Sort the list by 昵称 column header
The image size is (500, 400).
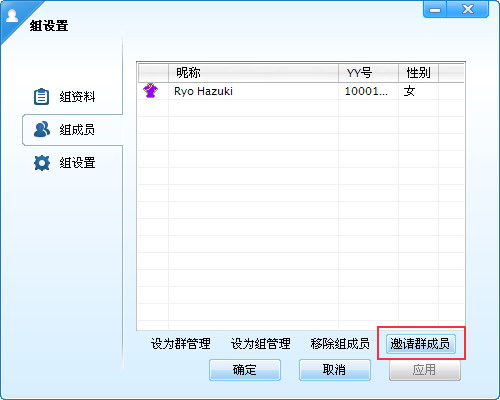(253, 72)
